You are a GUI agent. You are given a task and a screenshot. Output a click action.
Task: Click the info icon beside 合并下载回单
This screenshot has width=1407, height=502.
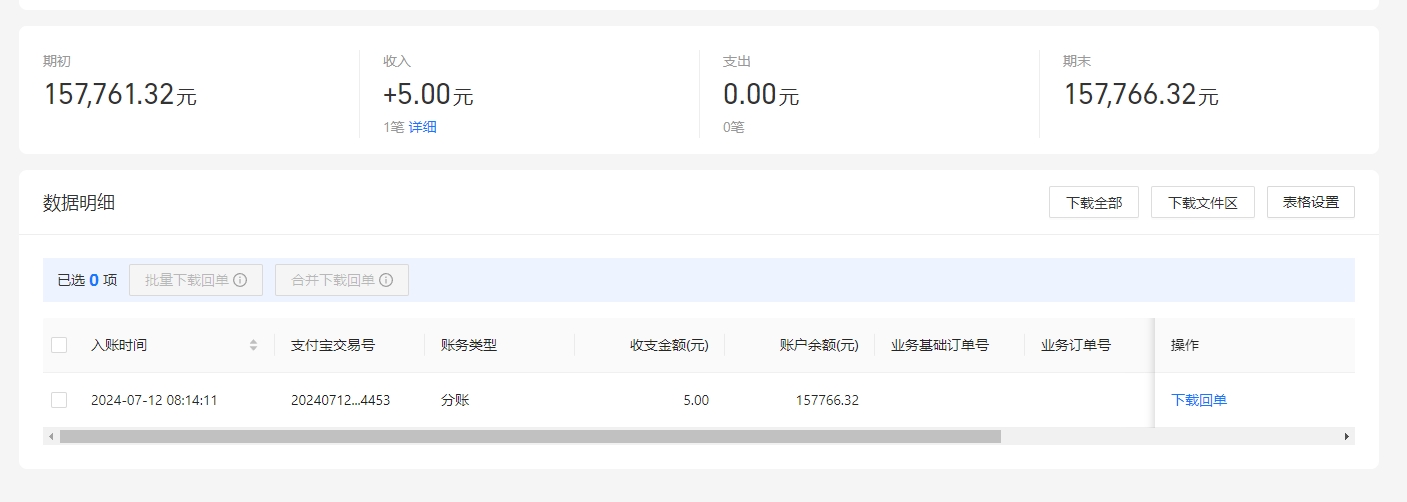(x=386, y=280)
